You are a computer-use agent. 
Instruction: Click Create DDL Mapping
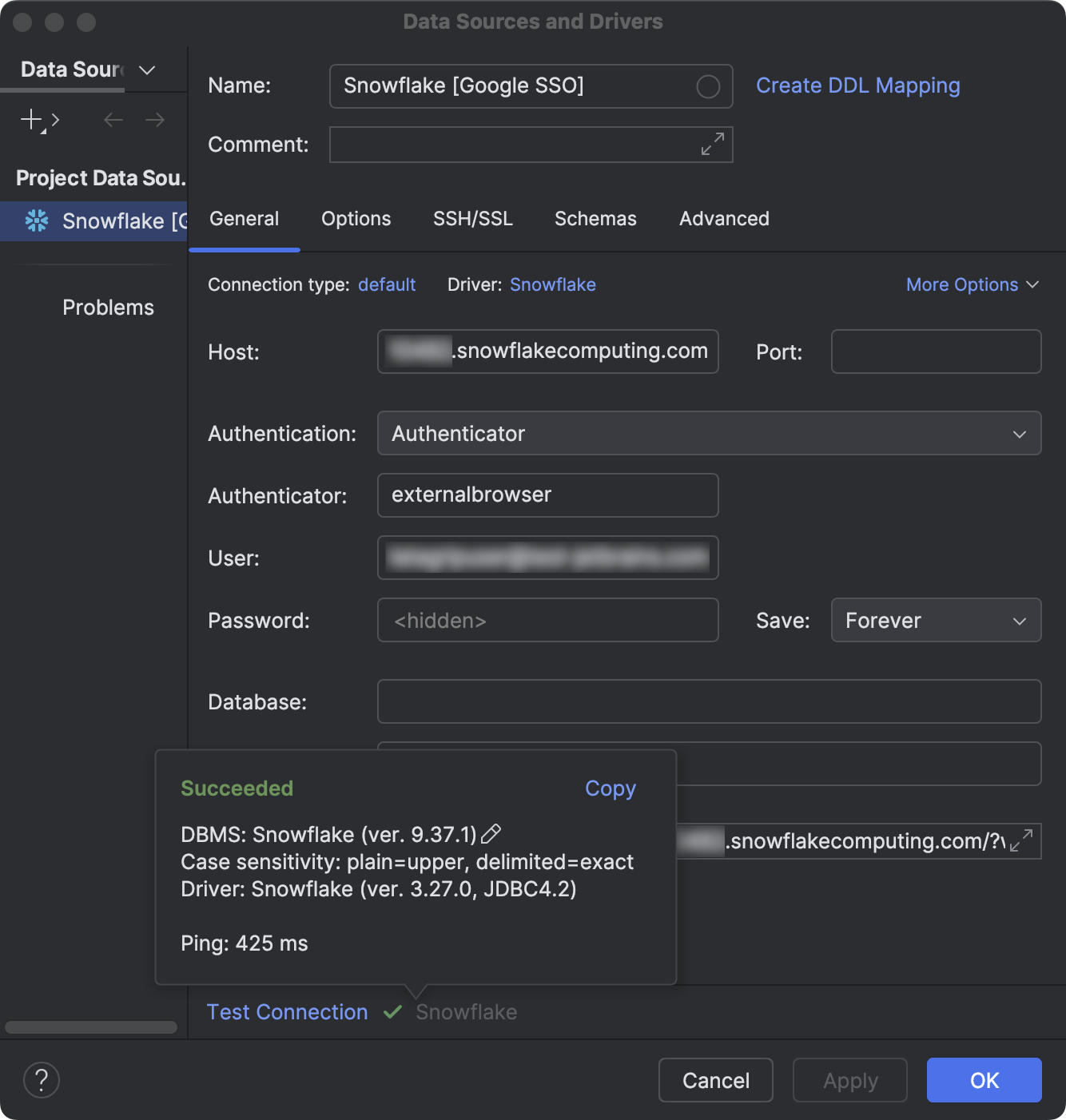(x=858, y=85)
